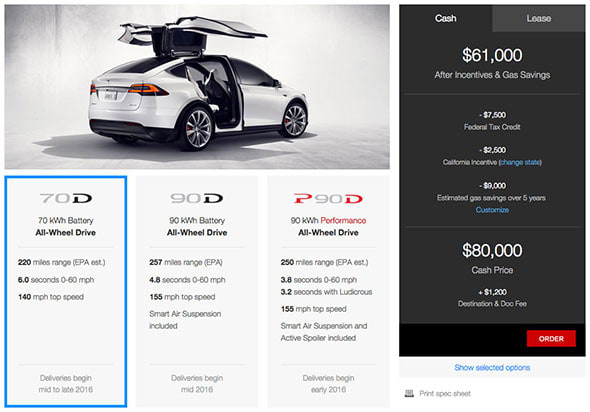Image resolution: width=590 pixels, height=412 pixels.
Task: Select the 70D battery option card
Action: coord(66,292)
